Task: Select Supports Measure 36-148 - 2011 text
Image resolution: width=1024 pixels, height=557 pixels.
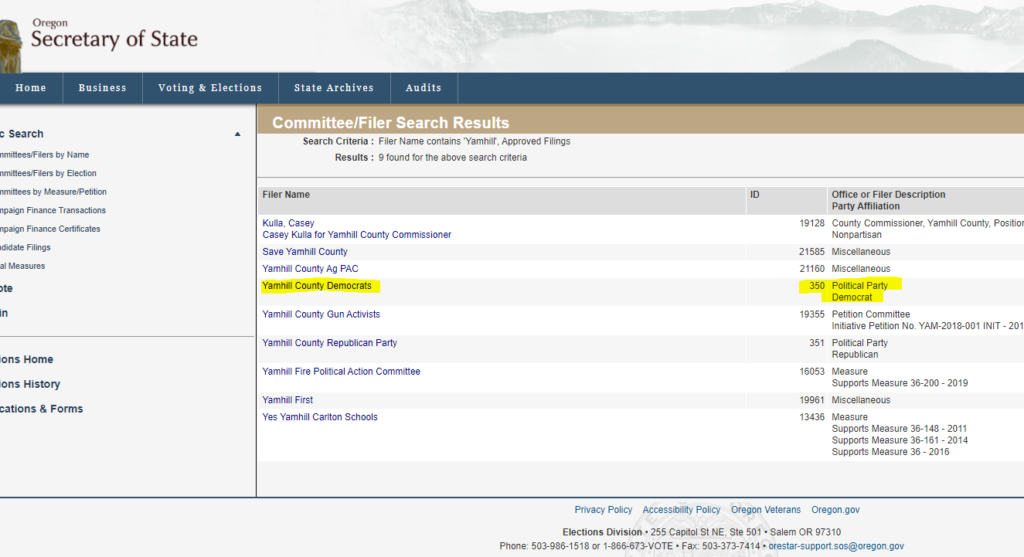Action: click(x=899, y=430)
